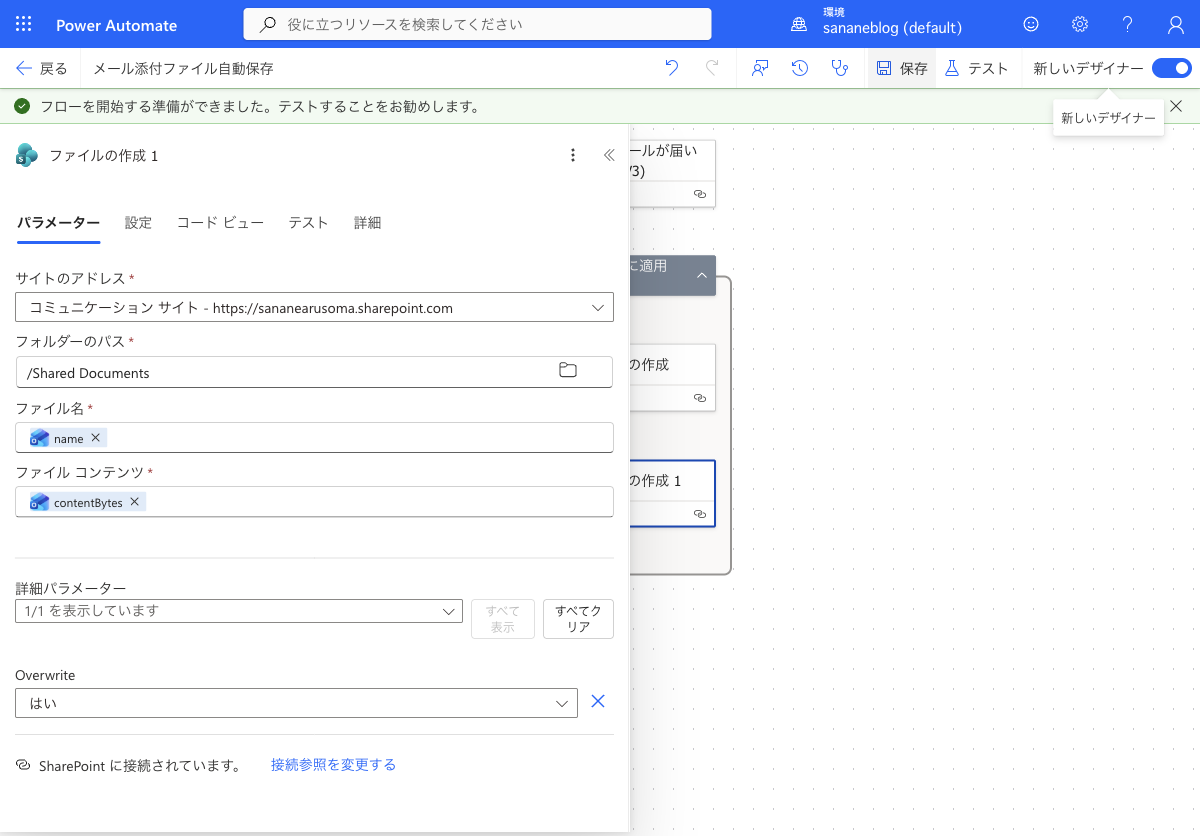Select the パラメーター tab
The height and width of the screenshot is (836, 1200).
click(58, 223)
